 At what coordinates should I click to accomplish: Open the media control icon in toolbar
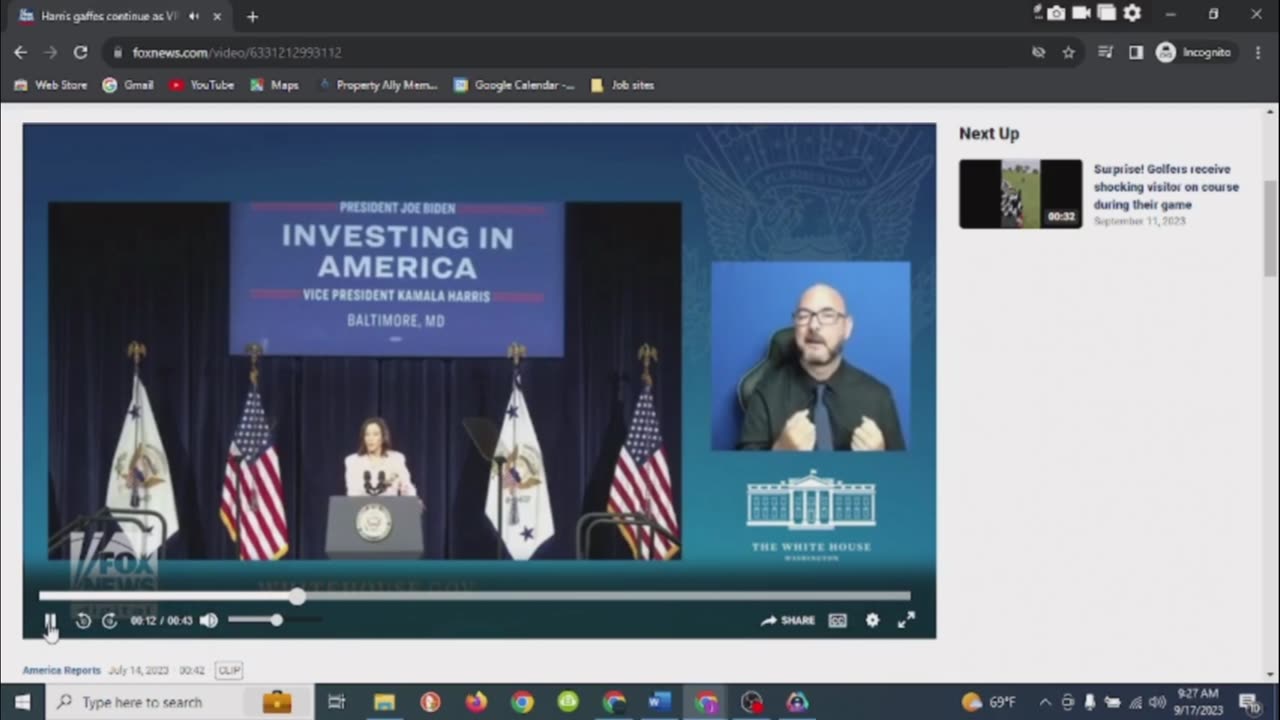pyautogui.click(x=1105, y=52)
